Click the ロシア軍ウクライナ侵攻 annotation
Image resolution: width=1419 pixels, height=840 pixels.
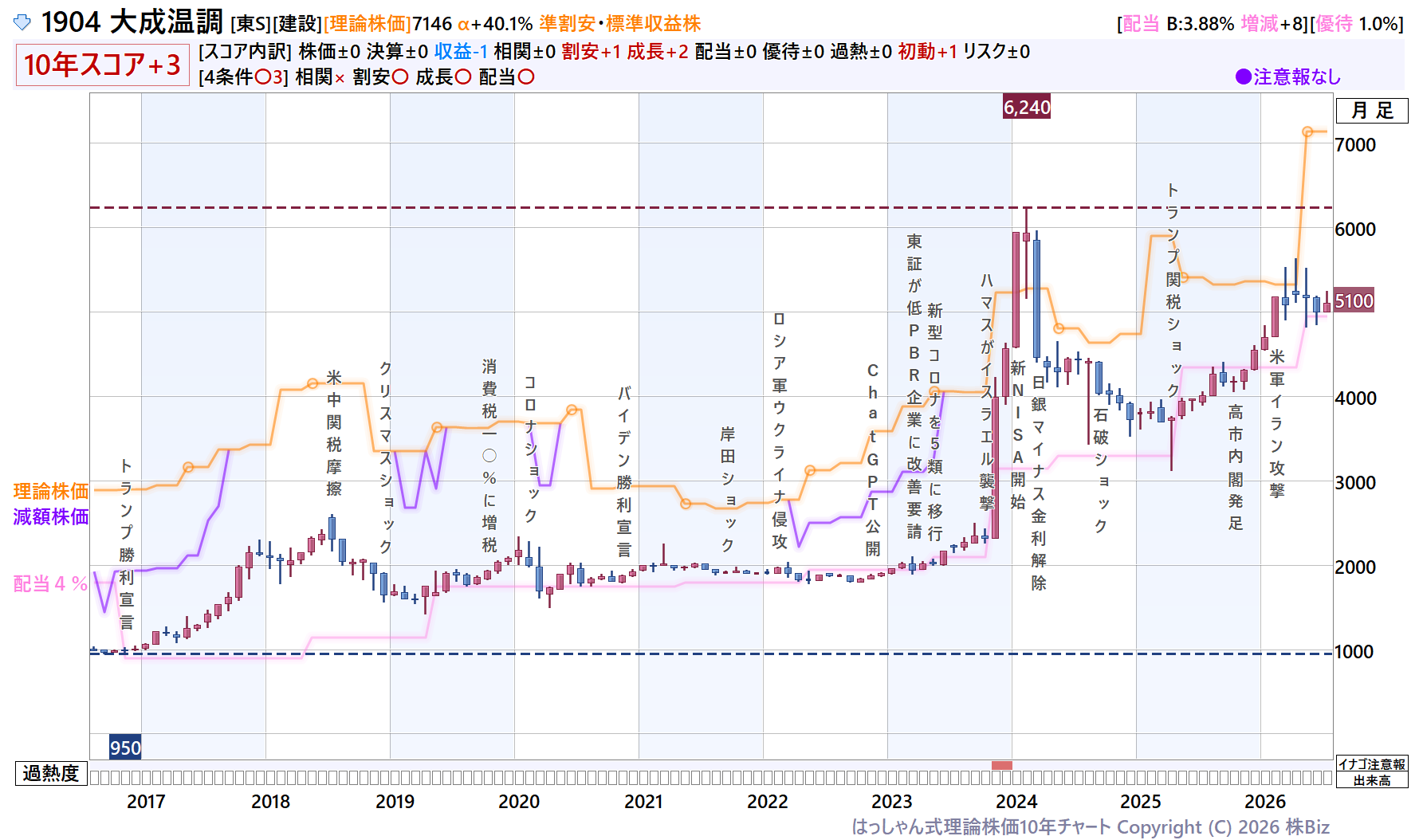(x=780, y=430)
